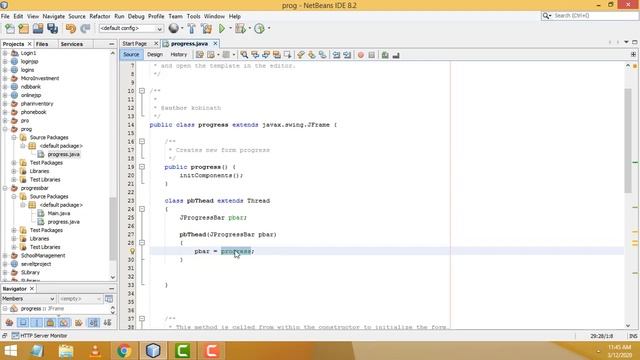The height and width of the screenshot is (360, 640).
Task: Switch to the Files tab
Action: 42,44
